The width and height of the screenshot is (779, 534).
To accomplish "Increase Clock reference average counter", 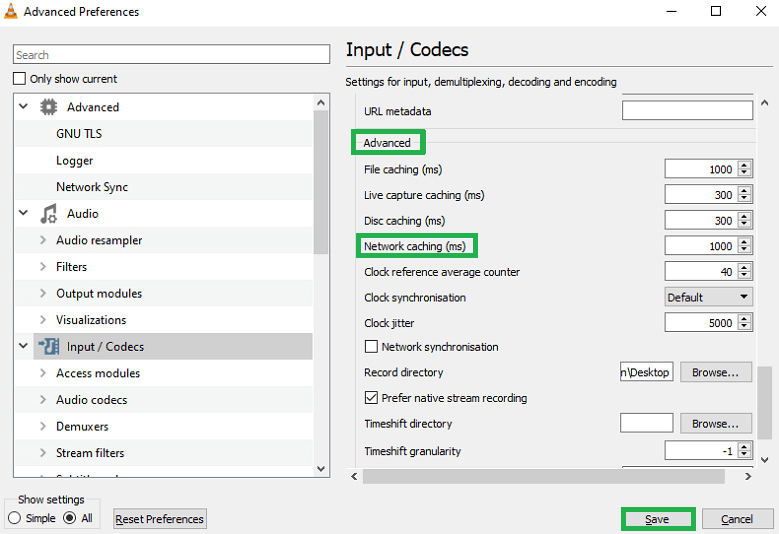I will 744,267.
